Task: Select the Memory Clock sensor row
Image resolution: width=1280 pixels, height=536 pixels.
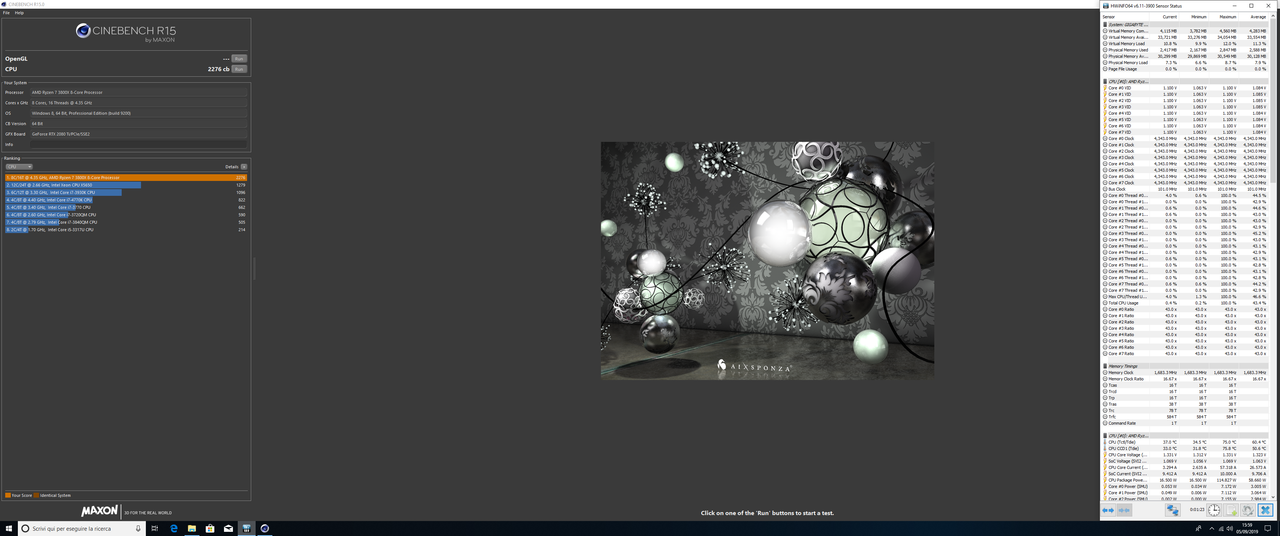Action: point(1185,373)
